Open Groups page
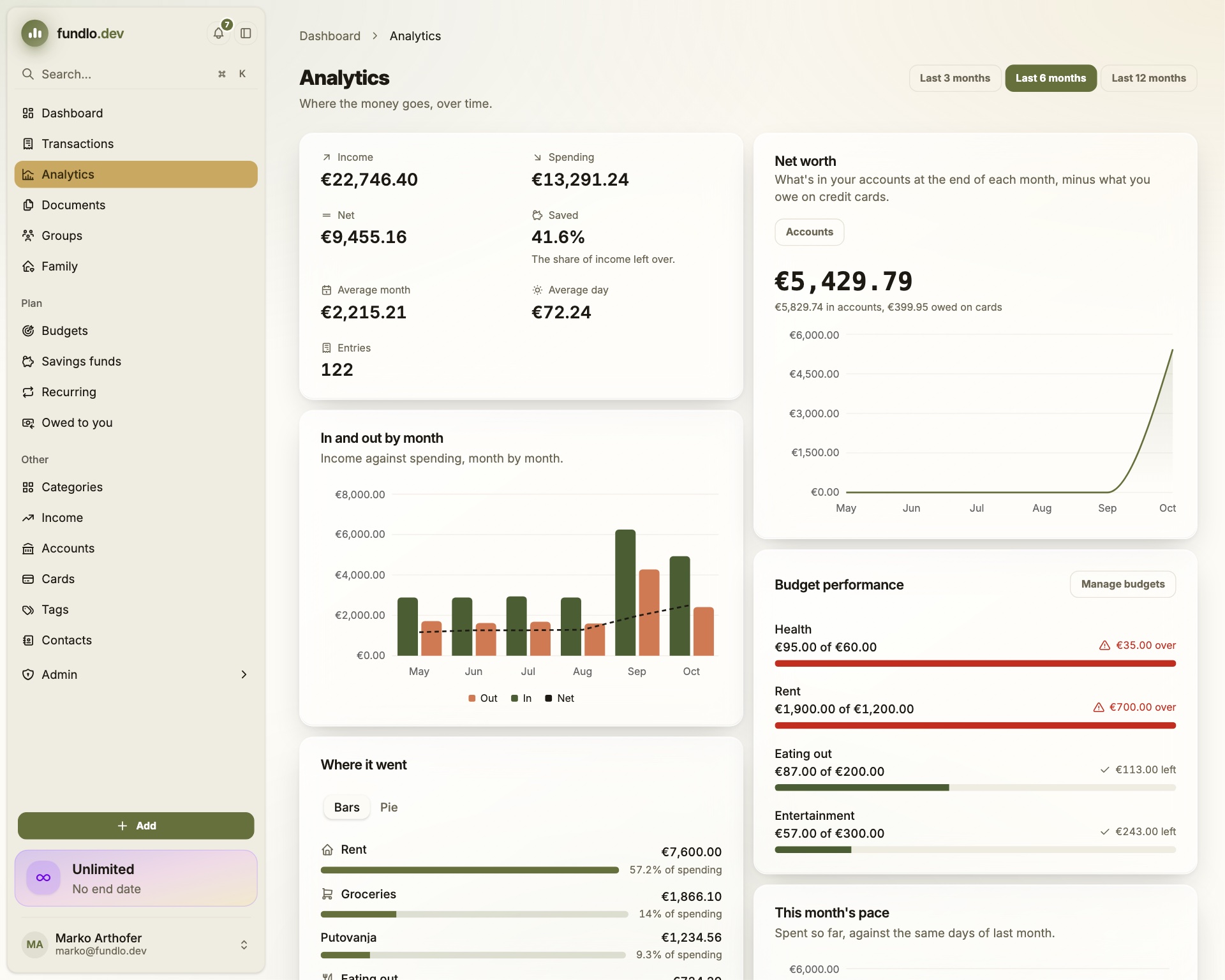Screen dimensions: 1225x980 click(x=136, y=235)
